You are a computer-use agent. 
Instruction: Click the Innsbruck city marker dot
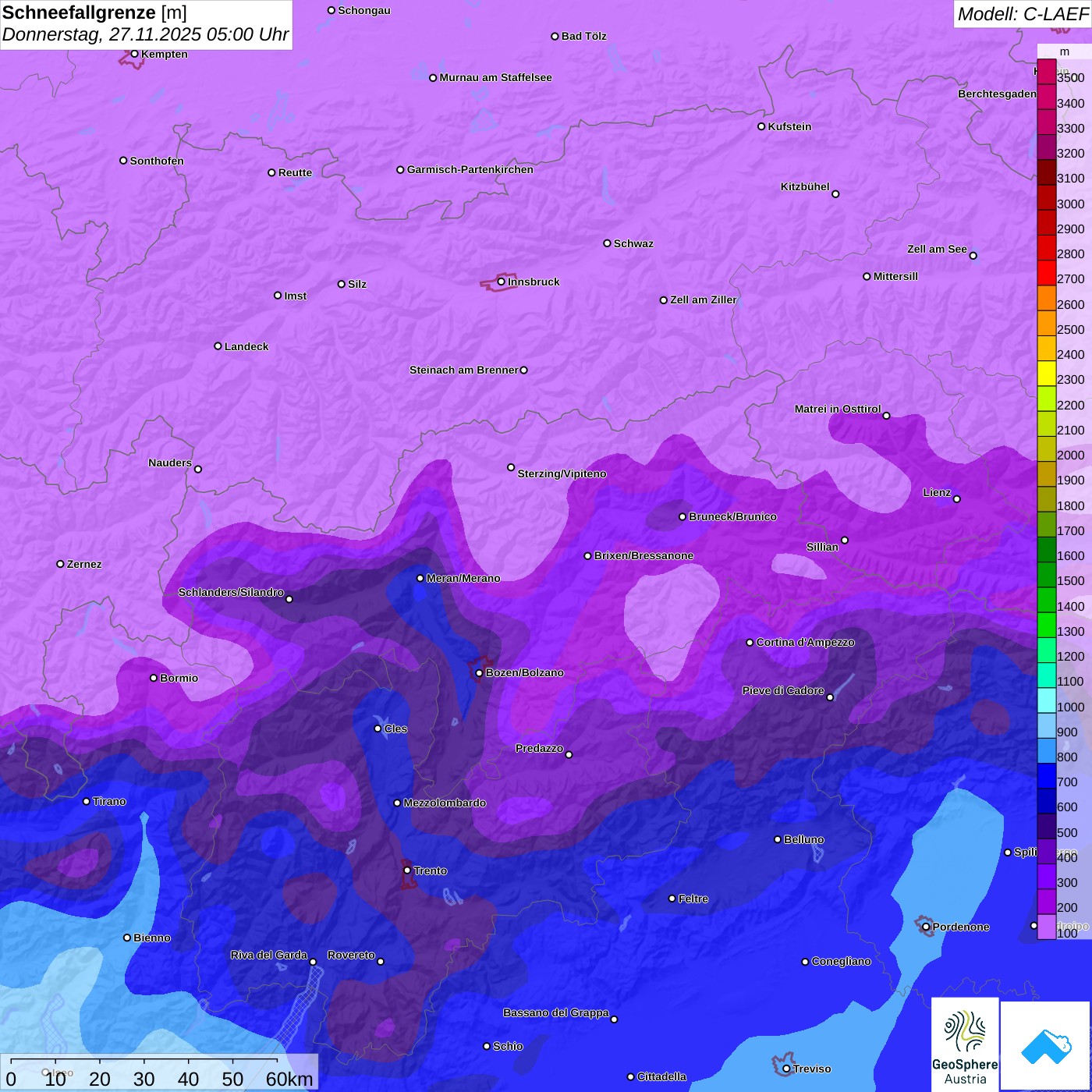[x=502, y=282]
